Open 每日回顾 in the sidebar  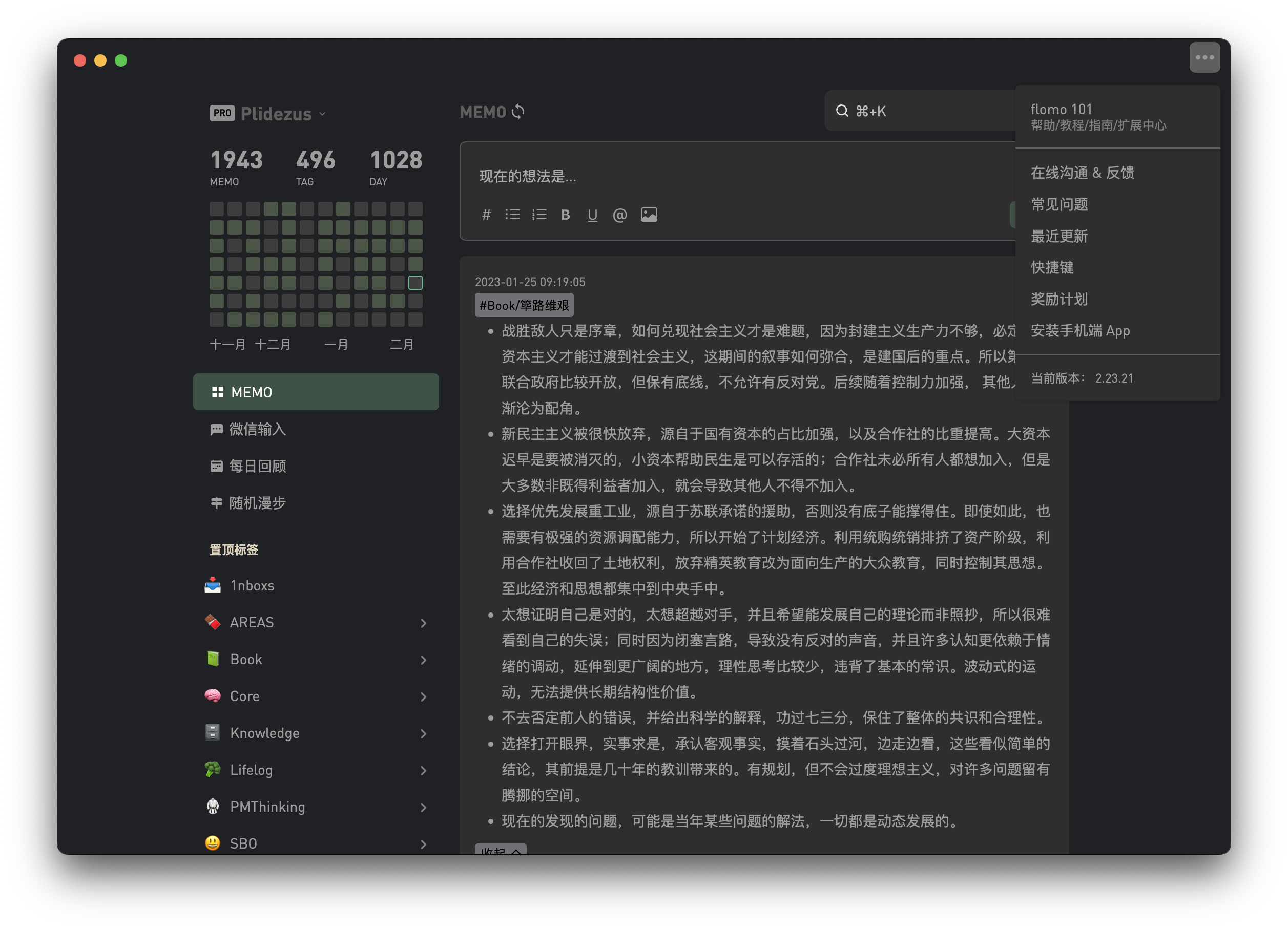(316, 466)
